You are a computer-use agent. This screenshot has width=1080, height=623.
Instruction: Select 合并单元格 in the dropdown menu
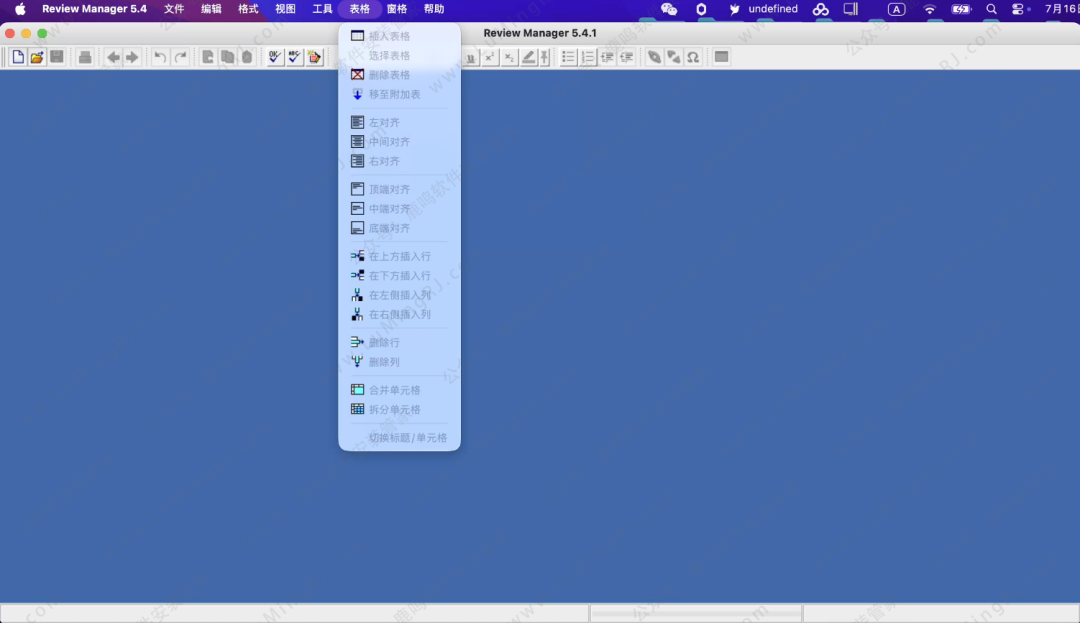point(394,390)
